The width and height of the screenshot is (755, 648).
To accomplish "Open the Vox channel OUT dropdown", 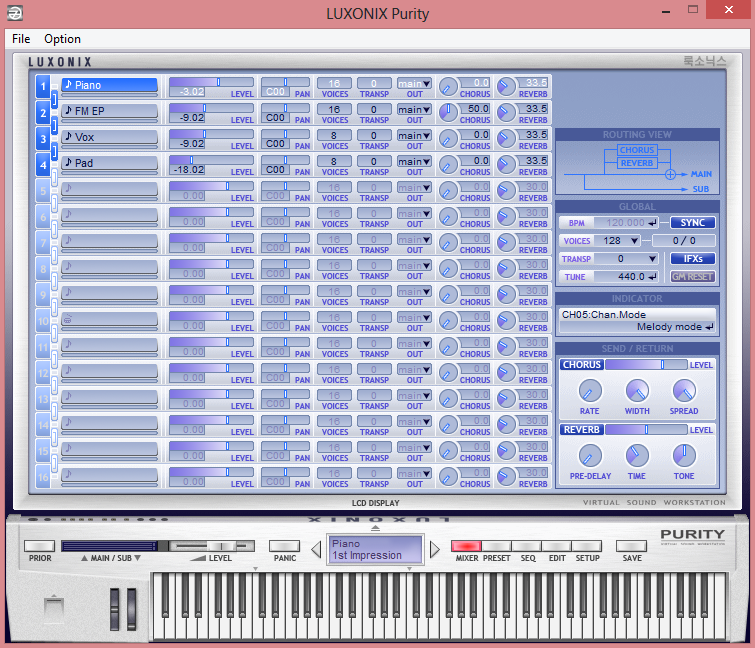I will [414, 135].
